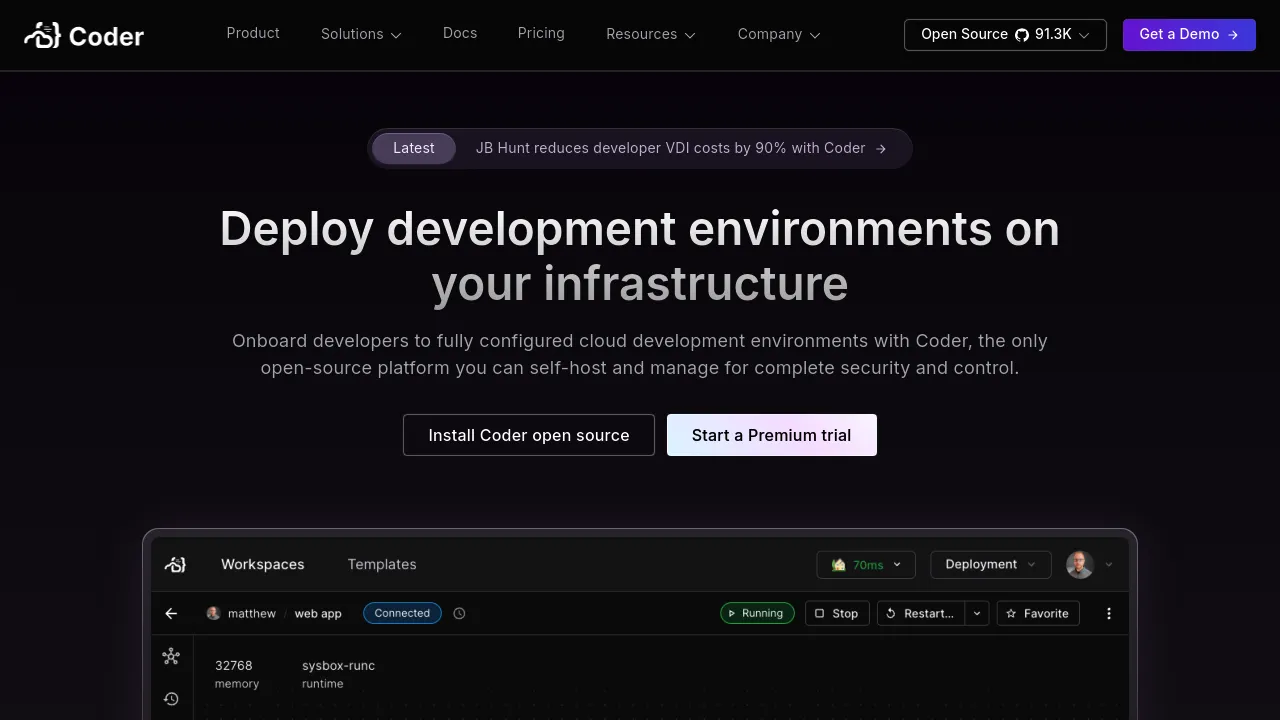Click the square icon in Stop button
Image resolution: width=1280 pixels, height=720 pixels.
coord(820,613)
